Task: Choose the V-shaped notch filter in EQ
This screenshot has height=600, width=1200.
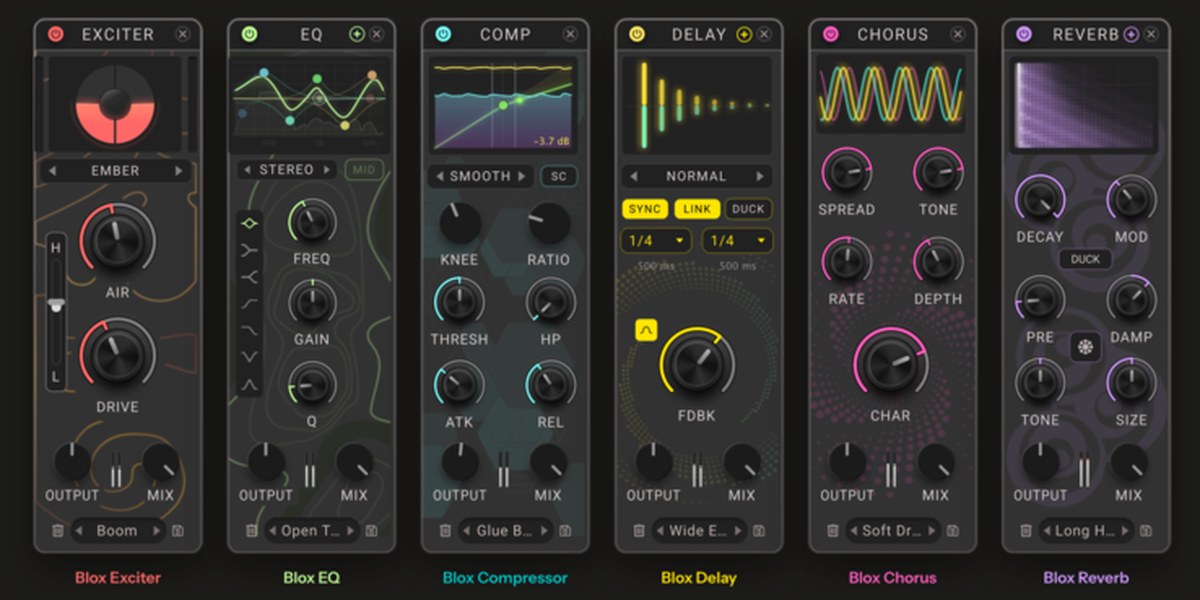Action: [250, 356]
